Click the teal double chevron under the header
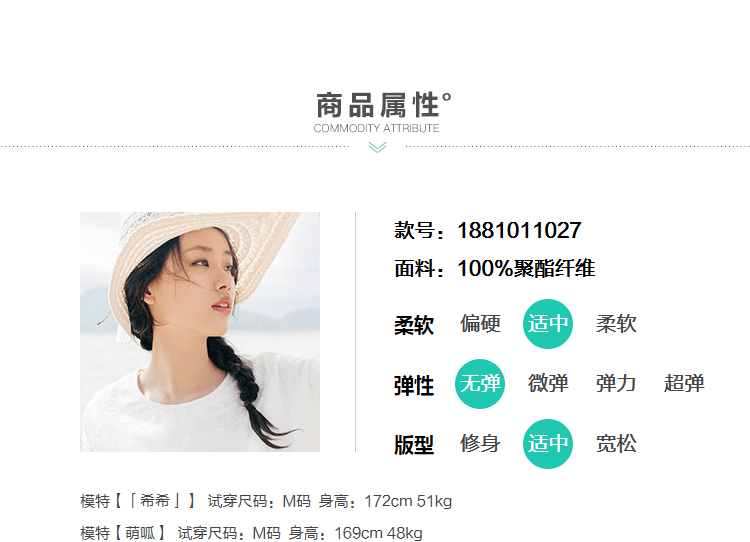The image size is (750, 542). [x=377, y=147]
